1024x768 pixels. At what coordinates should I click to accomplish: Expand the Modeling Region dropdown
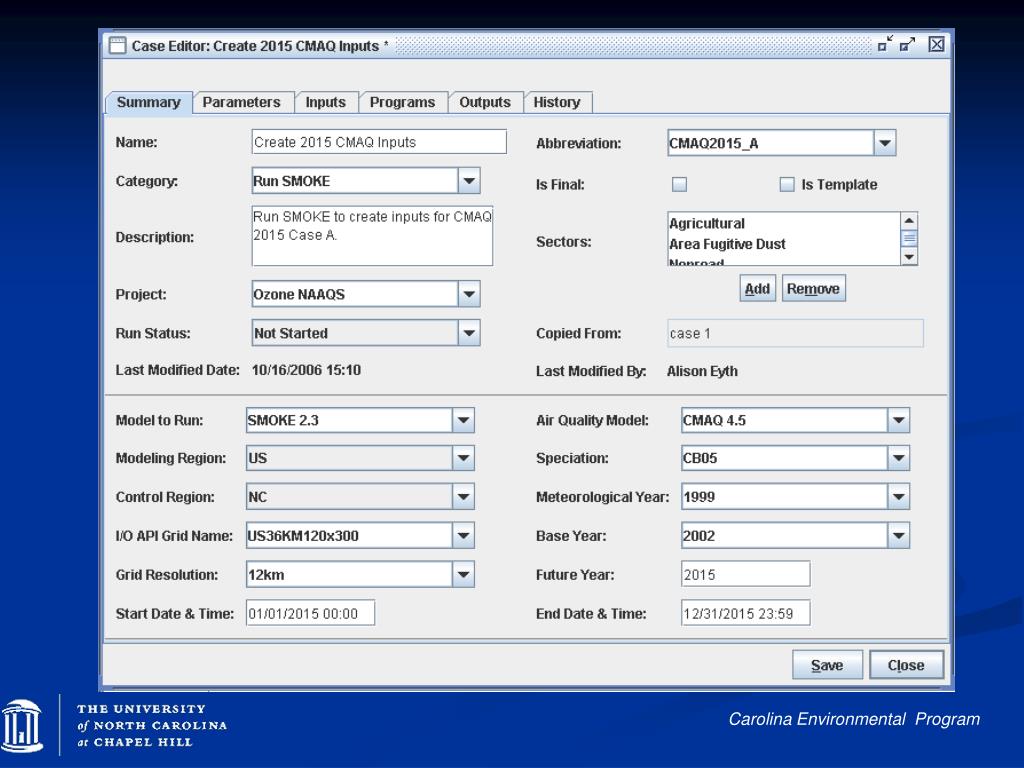click(x=463, y=458)
